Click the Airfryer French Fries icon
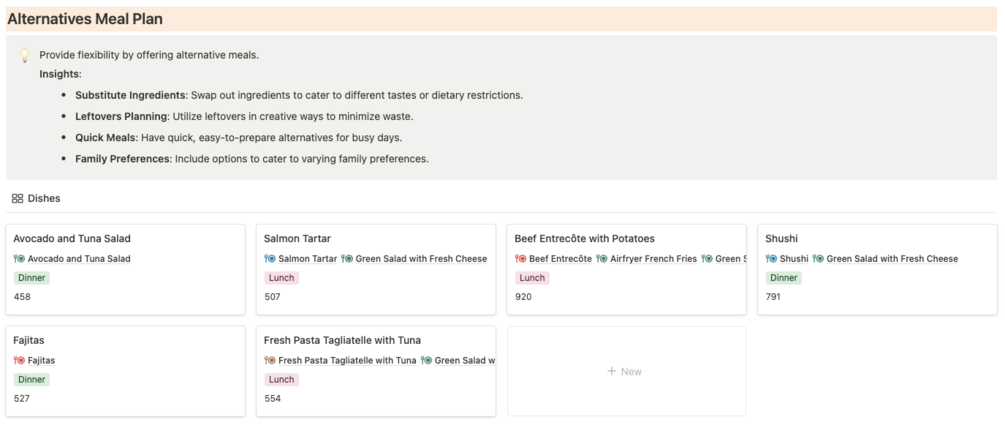Viewport: 1005px width, 436px height. (x=602, y=259)
